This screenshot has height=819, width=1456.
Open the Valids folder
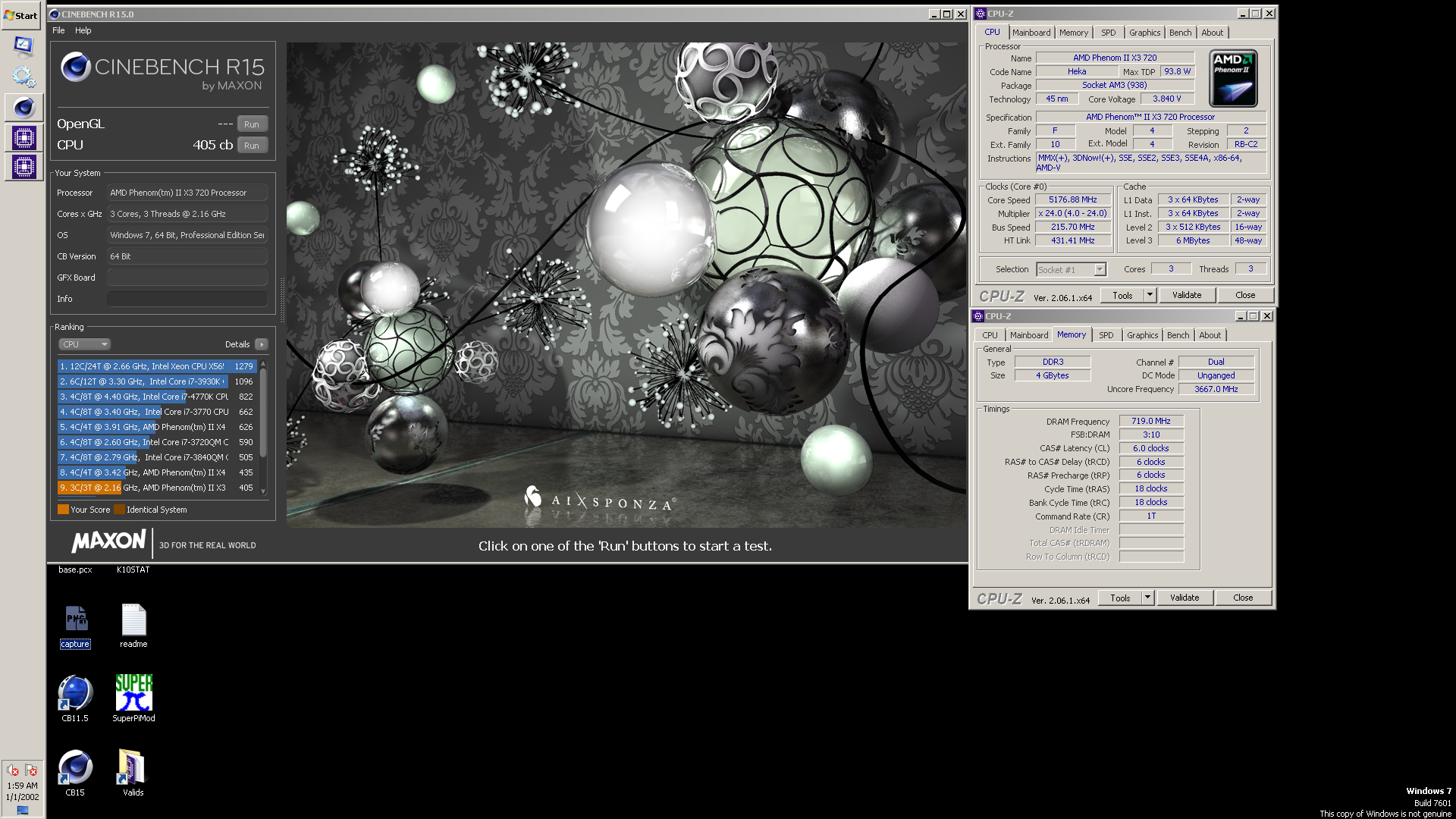(133, 772)
